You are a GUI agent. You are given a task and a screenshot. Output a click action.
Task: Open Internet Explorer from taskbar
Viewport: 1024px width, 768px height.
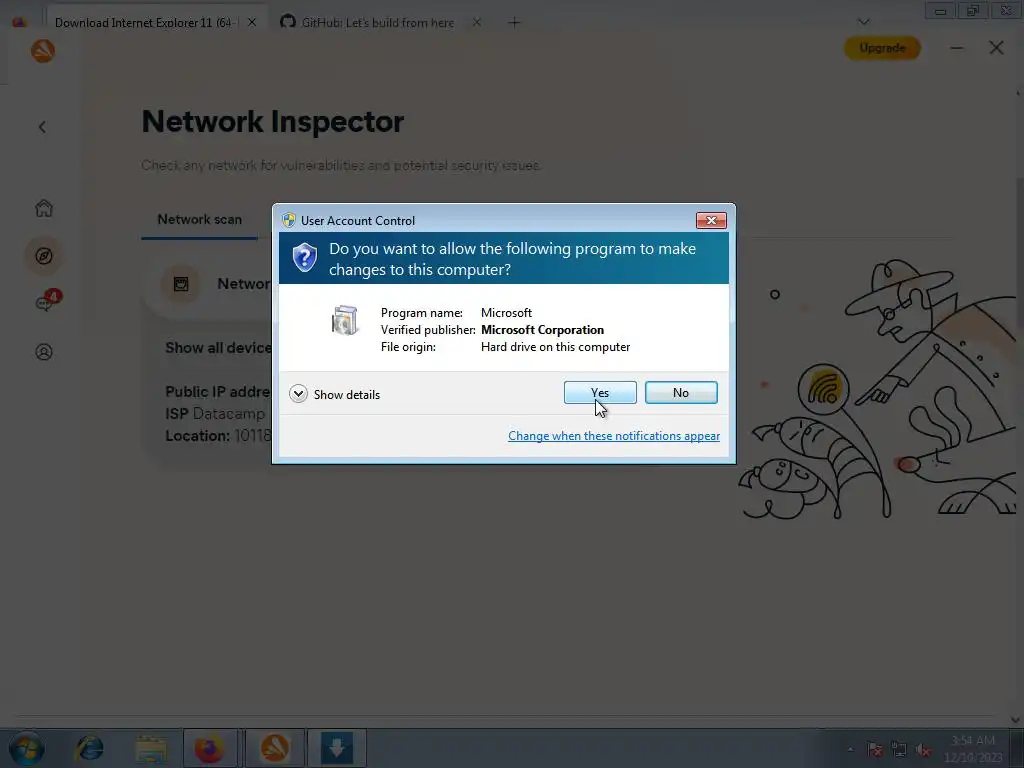click(x=89, y=748)
